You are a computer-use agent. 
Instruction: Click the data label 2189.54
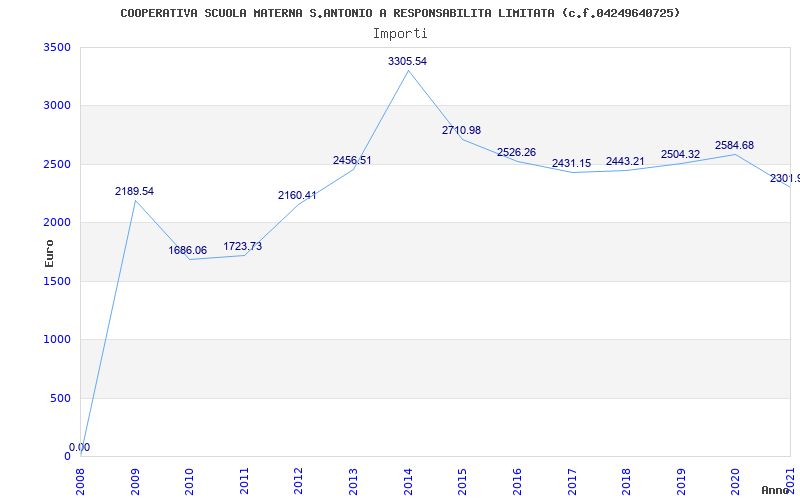click(x=134, y=191)
